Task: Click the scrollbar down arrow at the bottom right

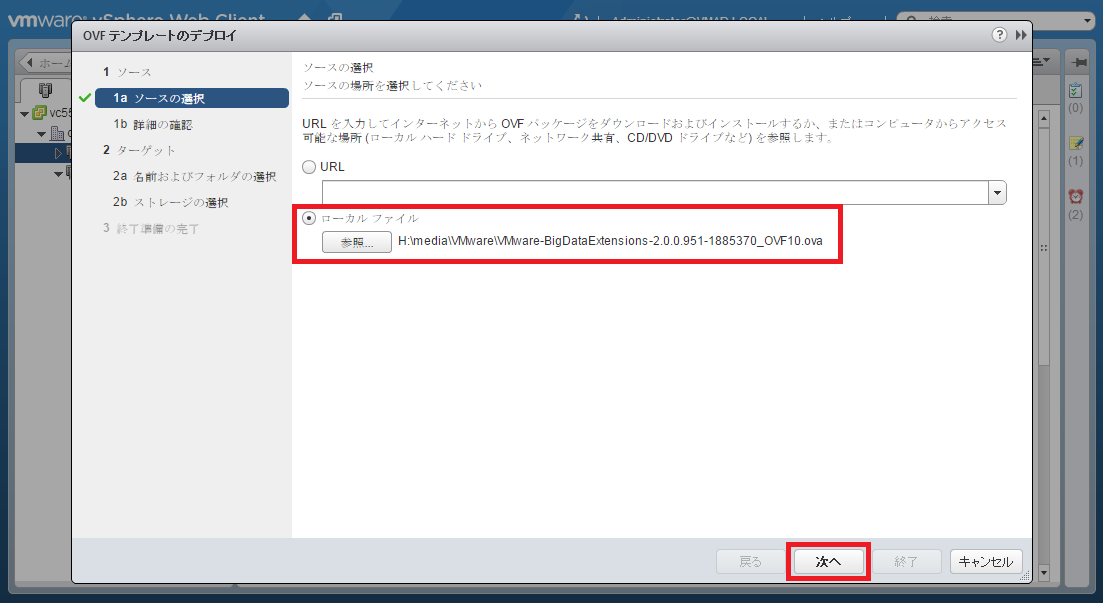Action: [1044, 573]
